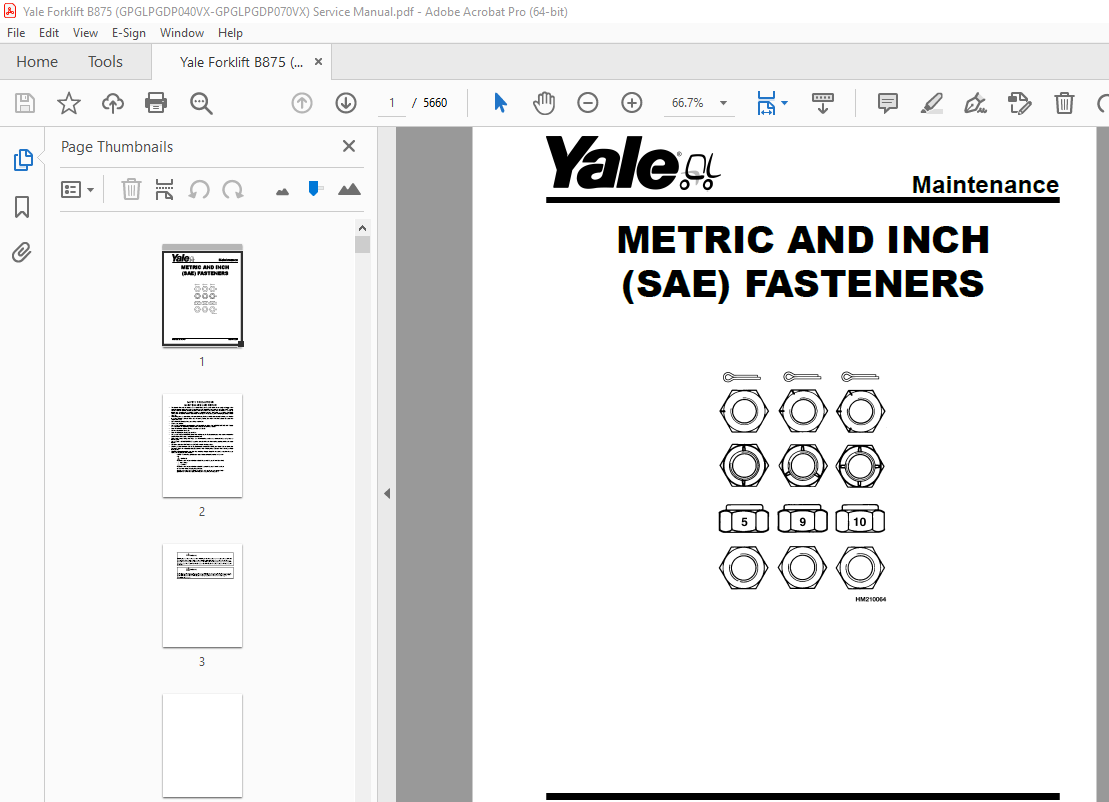1109x802 pixels.
Task: Open the sign document pen tool
Action: (x=975, y=103)
